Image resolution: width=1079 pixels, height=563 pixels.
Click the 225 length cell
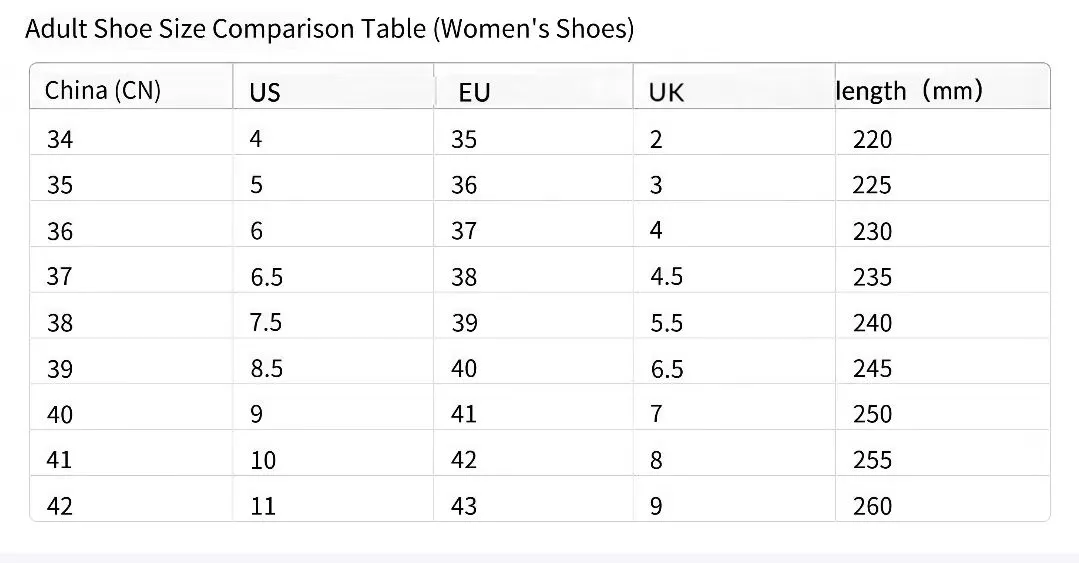click(x=872, y=186)
